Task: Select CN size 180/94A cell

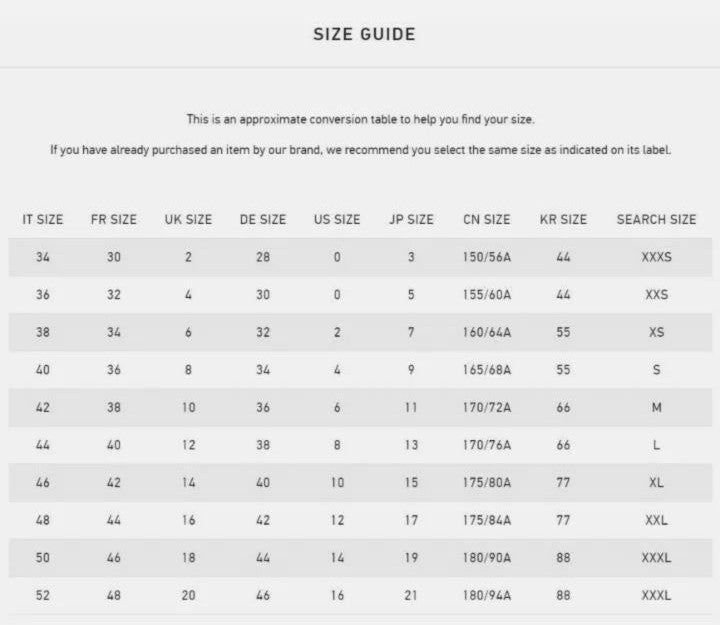Action: pyautogui.click(x=487, y=596)
